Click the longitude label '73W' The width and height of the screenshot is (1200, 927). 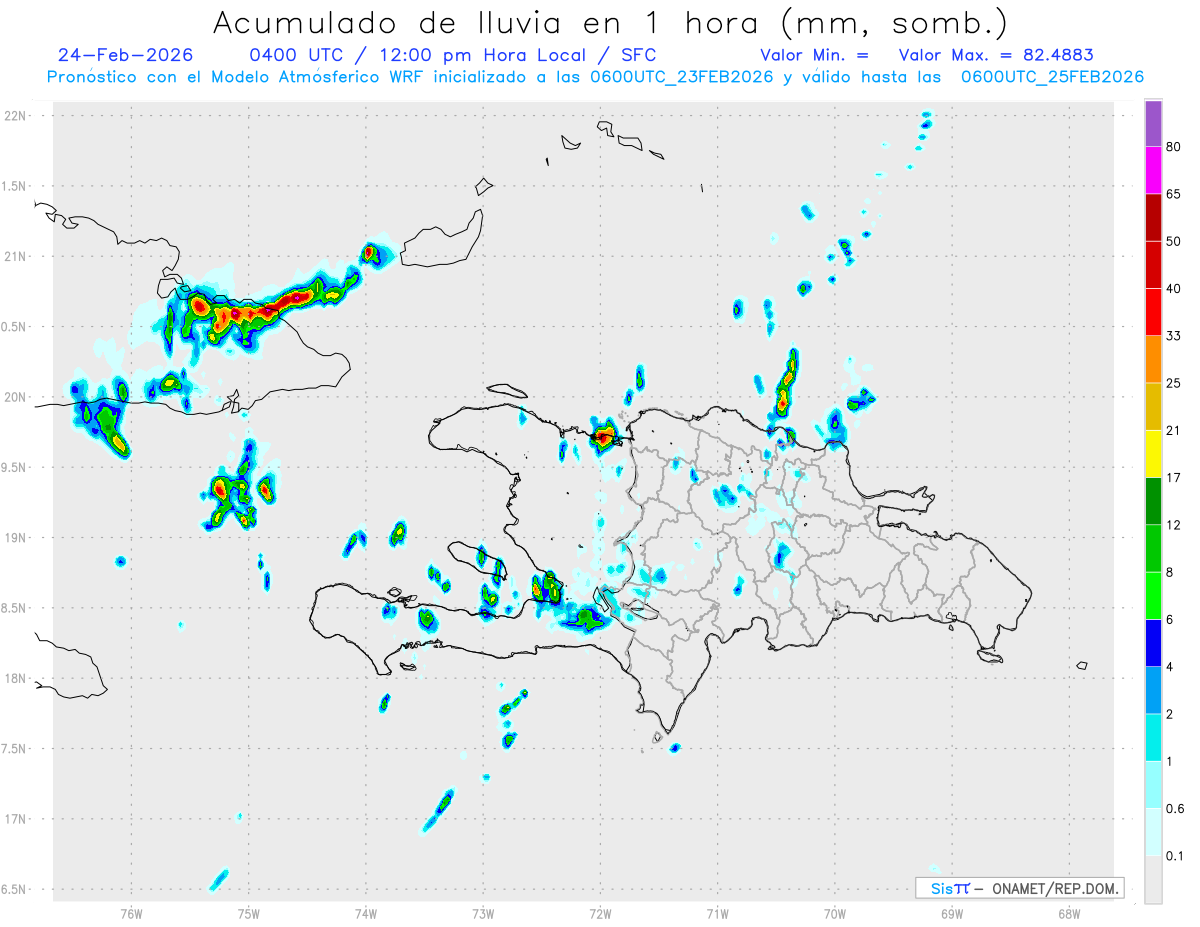coord(483,913)
